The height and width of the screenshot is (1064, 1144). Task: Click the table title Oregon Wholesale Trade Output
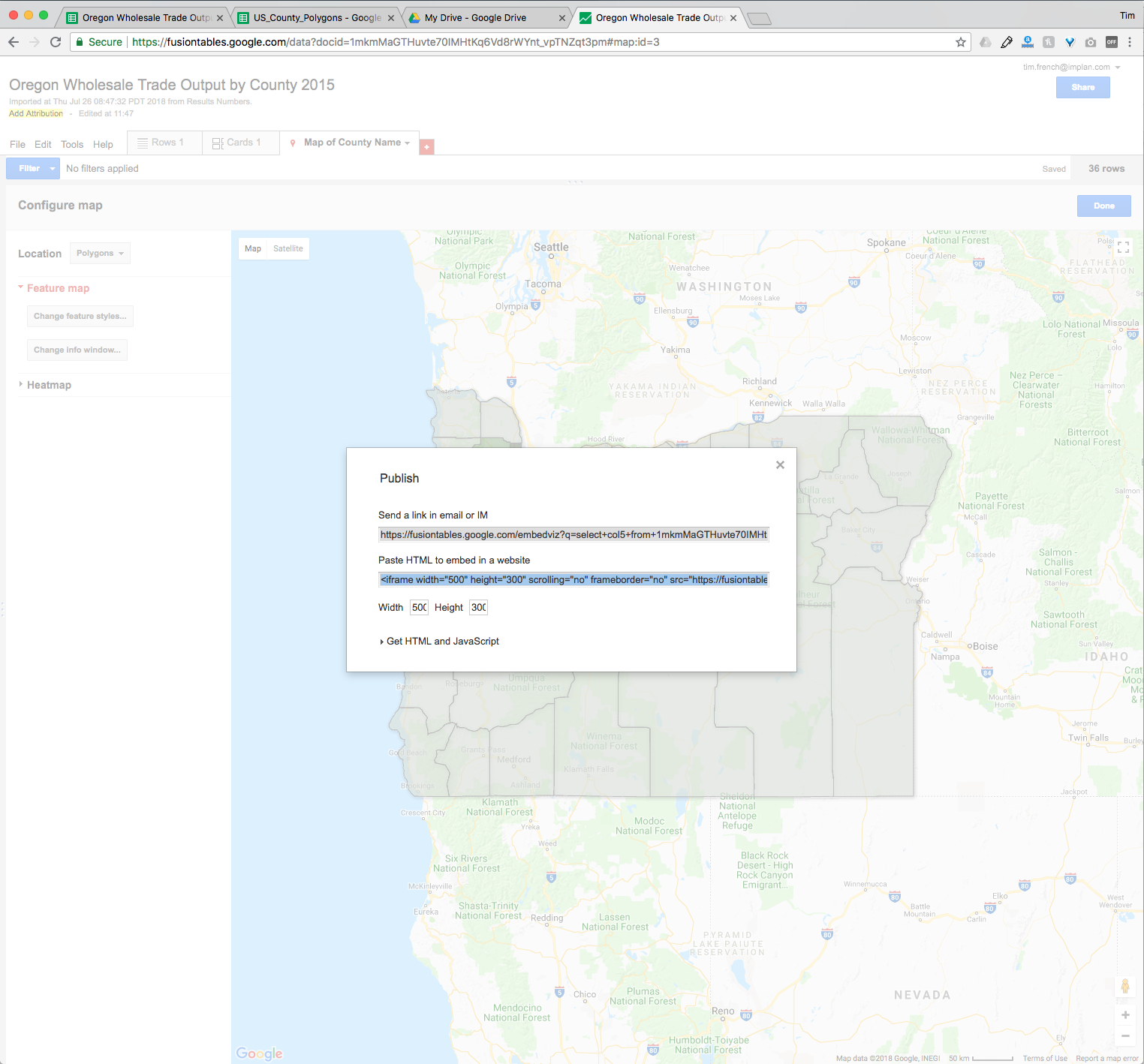click(172, 85)
